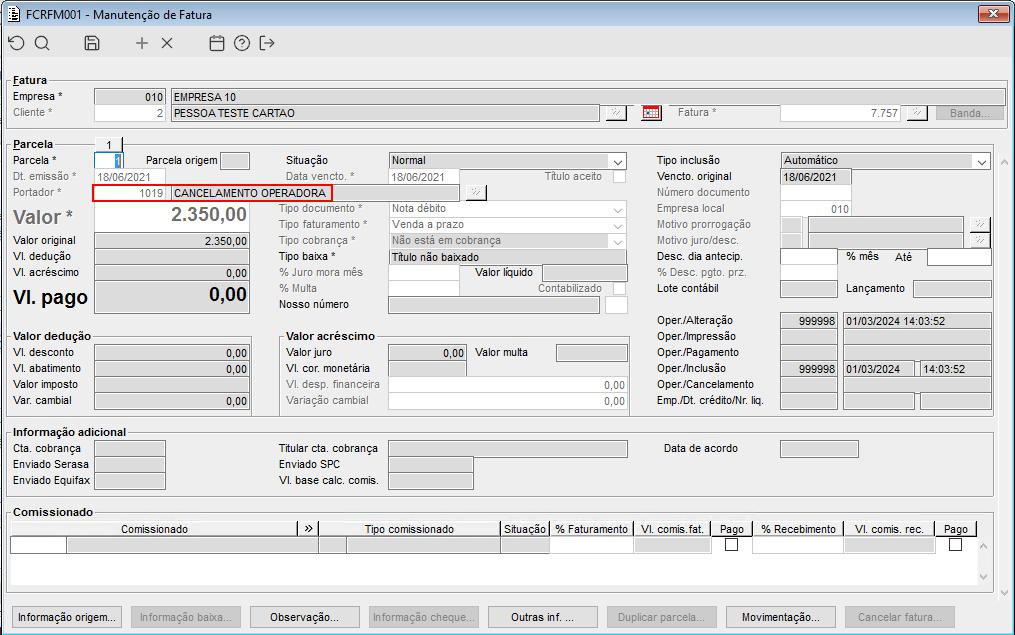
Task: Open the Situação dropdown showing Normal
Action: (618, 161)
